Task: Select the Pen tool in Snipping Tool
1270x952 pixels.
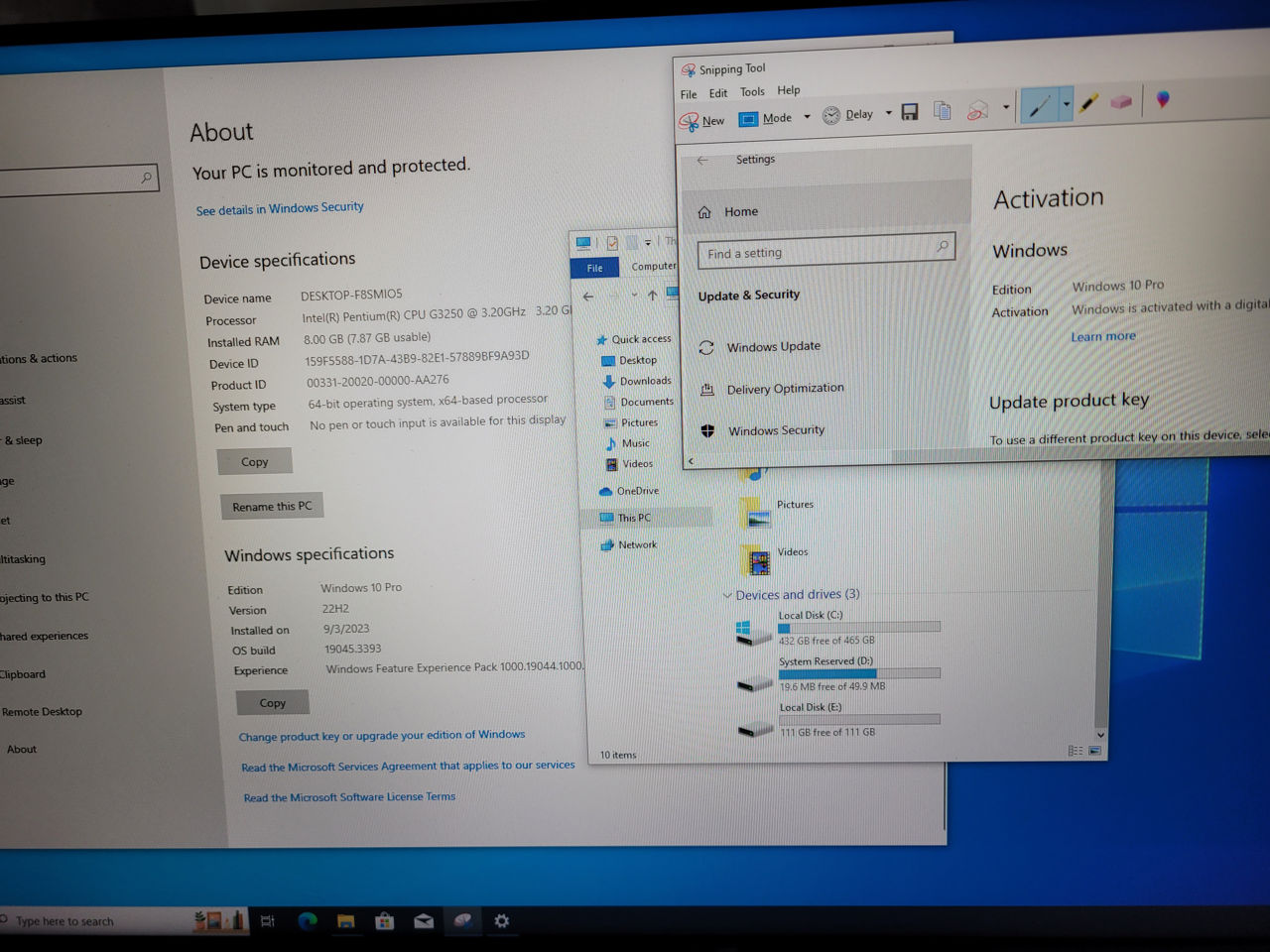Action: coord(1039,105)
